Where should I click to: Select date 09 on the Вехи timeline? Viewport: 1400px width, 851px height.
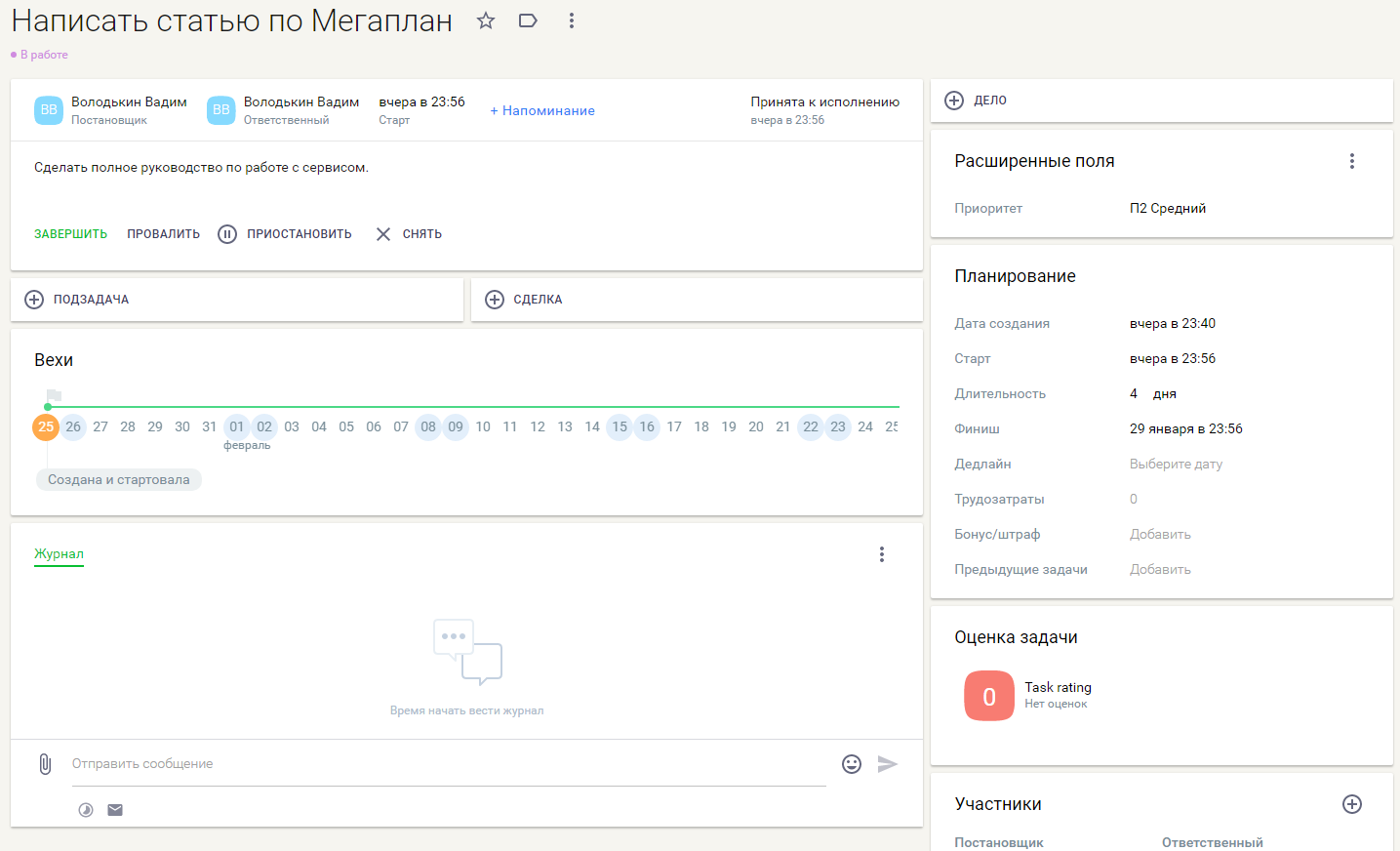click(x=456, y=427)
